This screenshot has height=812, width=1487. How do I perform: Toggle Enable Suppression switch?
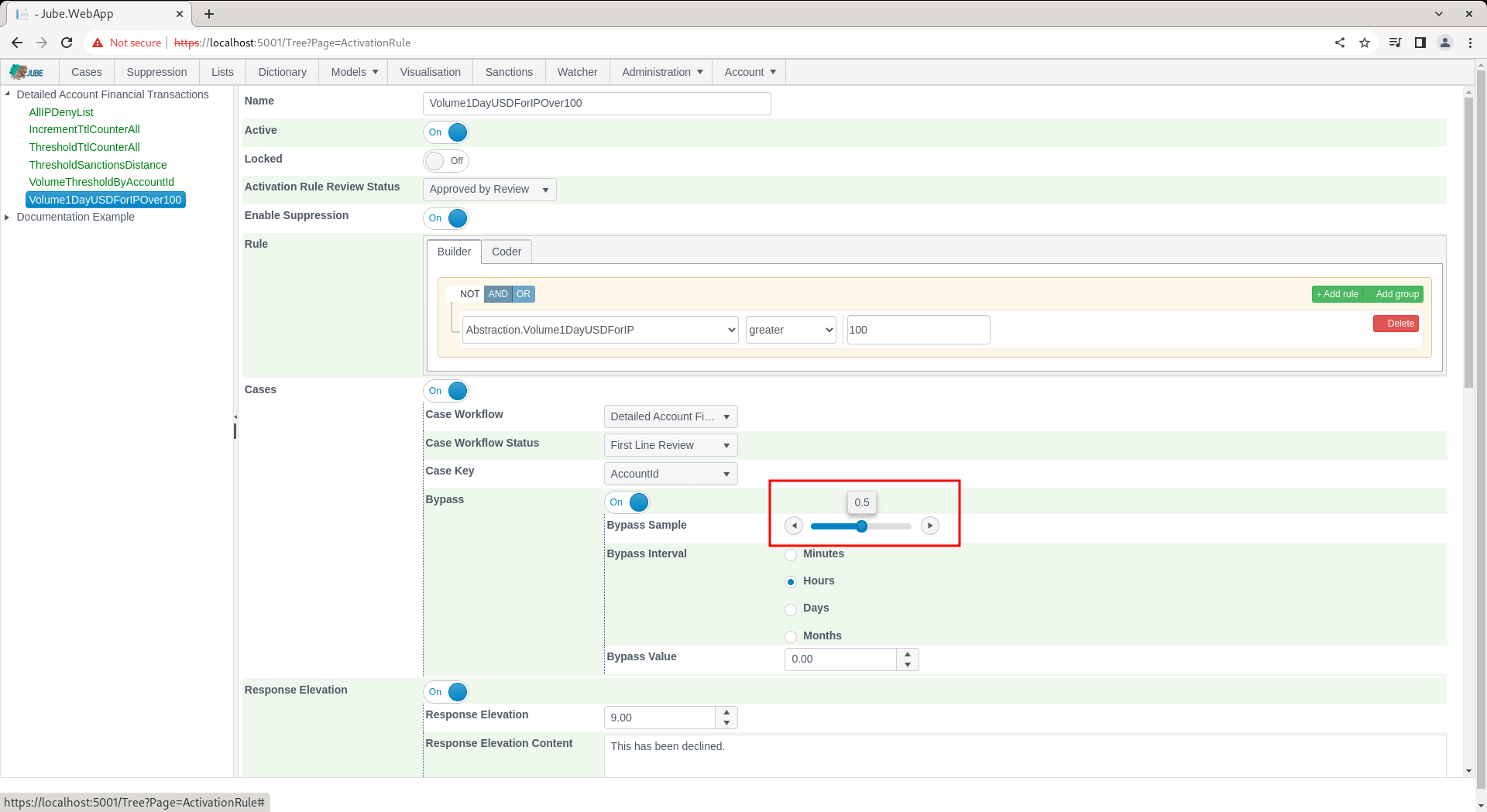pos(446,218)
